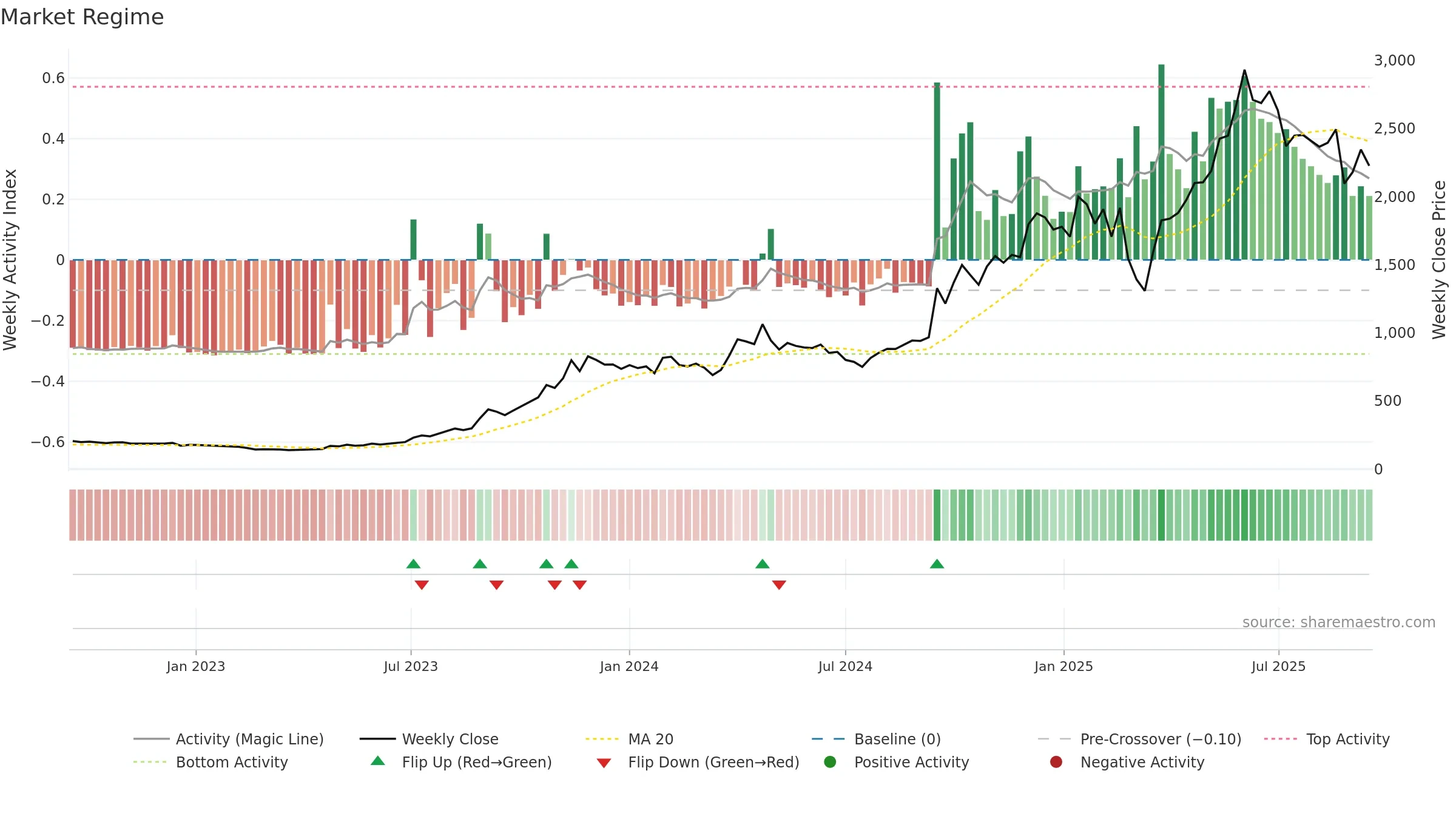Click the Pre-Crossover (−0.10) legend item

pyautogui.click(x=1139, y=739)
